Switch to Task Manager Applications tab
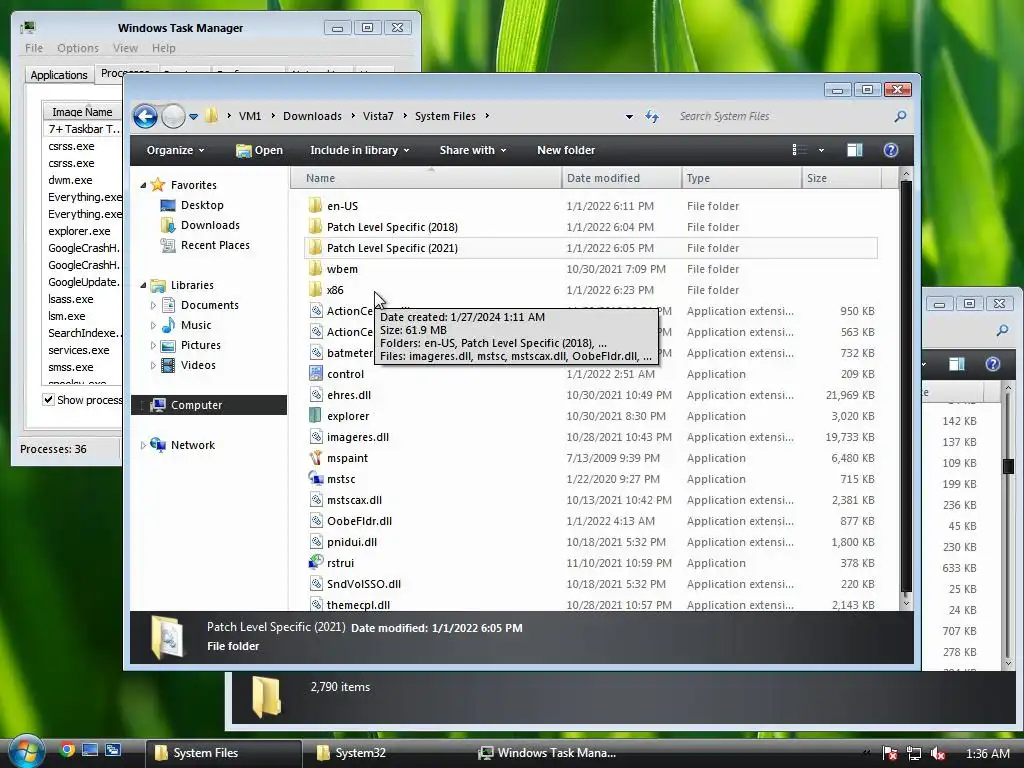 [x=59, y=74]
